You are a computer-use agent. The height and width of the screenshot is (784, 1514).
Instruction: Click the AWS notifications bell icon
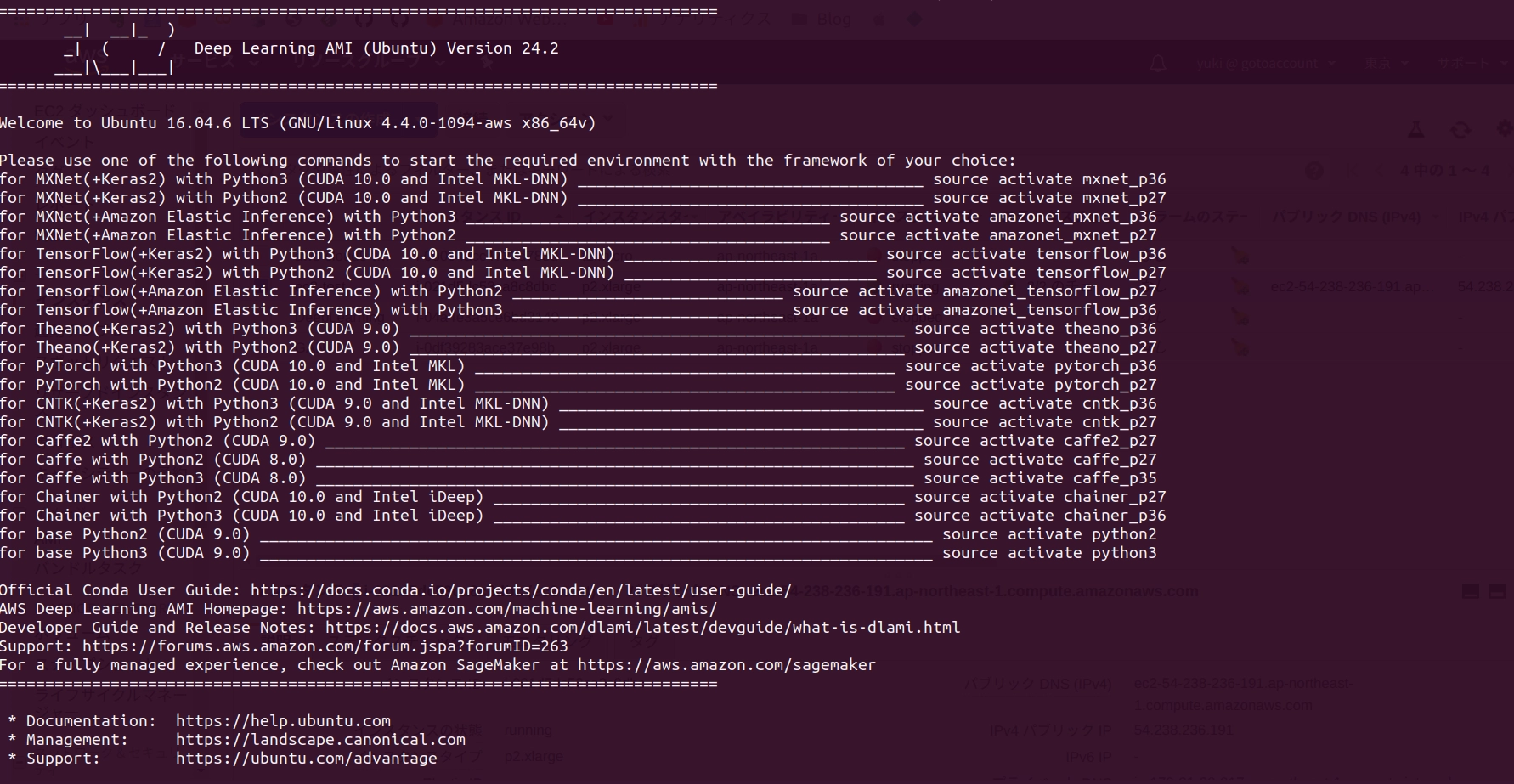1158,64
